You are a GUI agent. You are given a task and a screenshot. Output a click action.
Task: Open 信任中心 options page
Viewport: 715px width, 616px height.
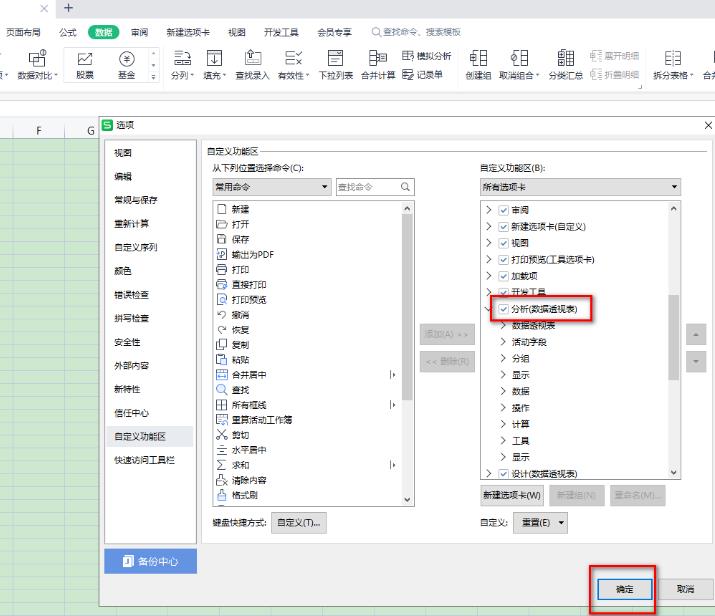pyautogui.click(x=131, y=413)
